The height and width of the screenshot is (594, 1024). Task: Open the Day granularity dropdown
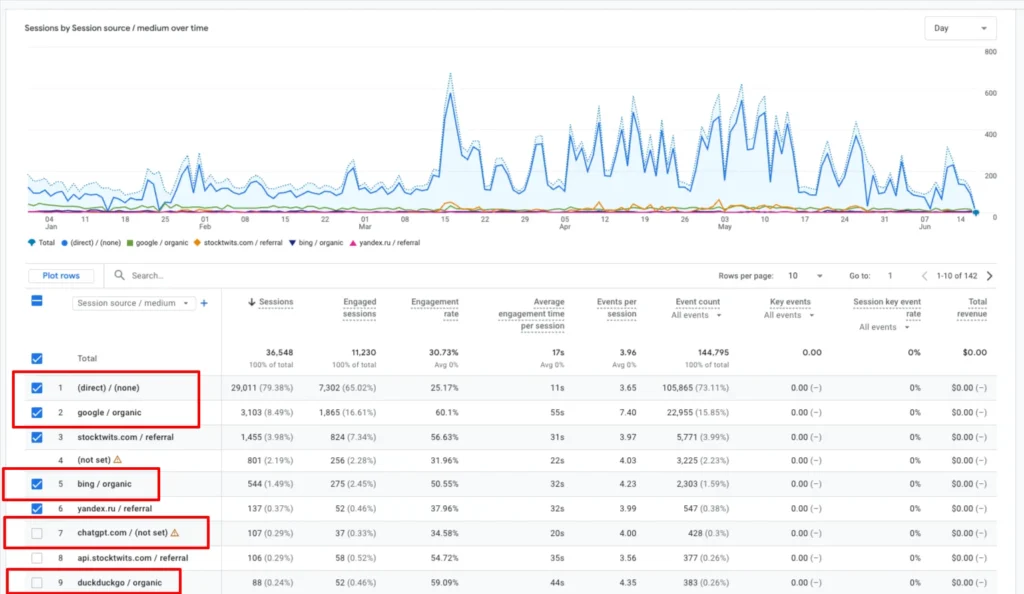960,28
